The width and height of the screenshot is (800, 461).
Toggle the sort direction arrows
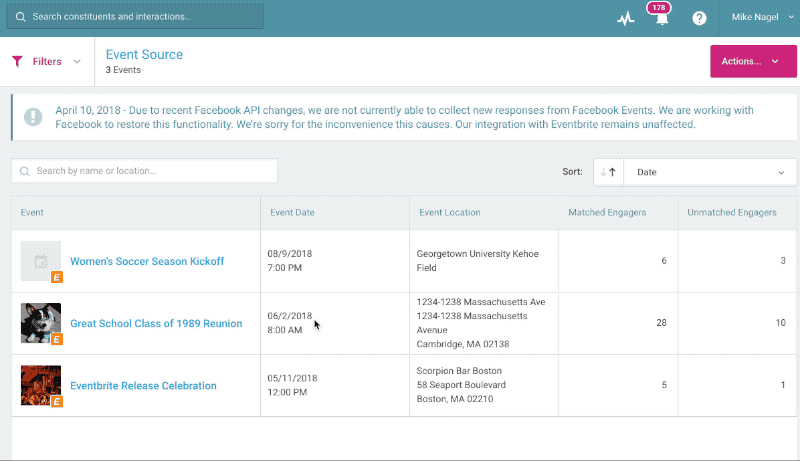coord(607,172)
